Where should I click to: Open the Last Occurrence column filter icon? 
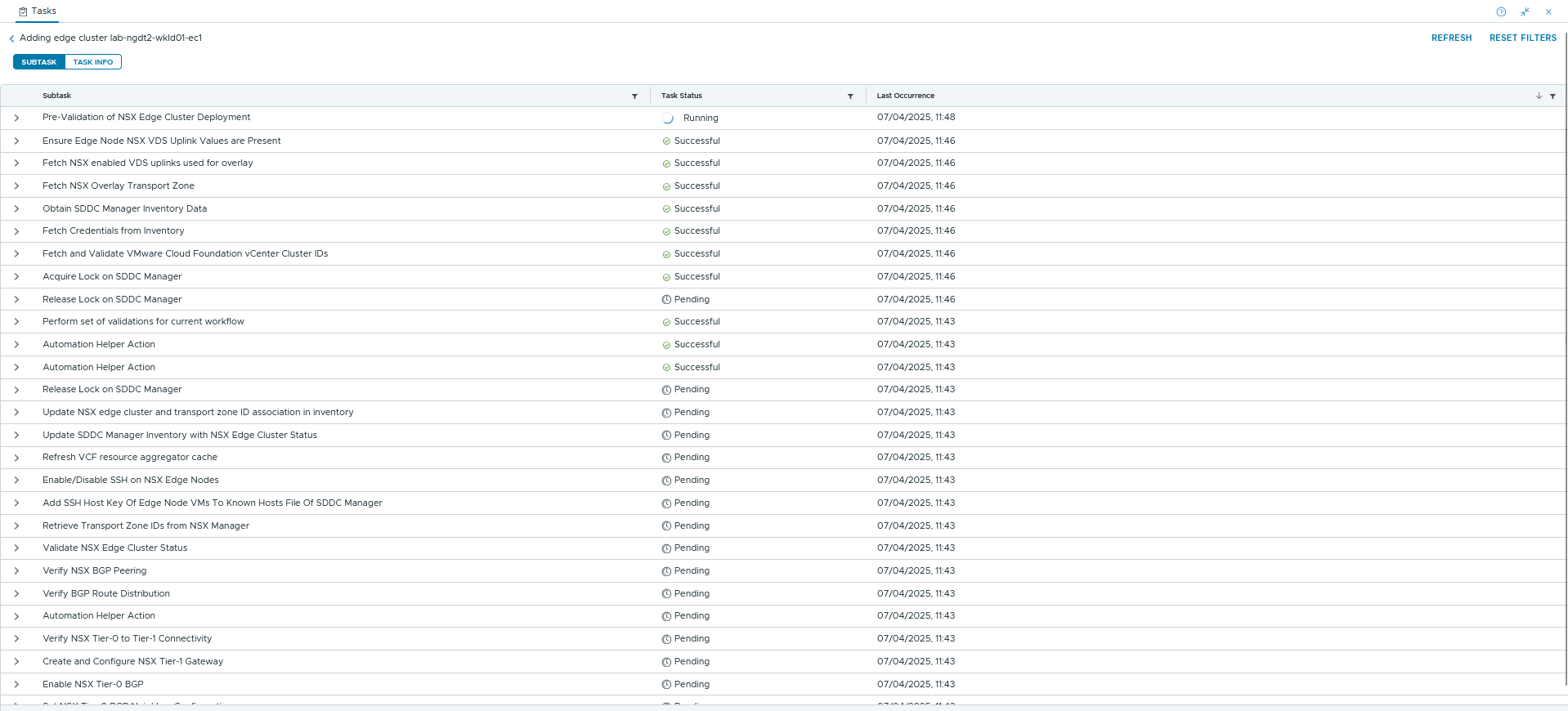[x=1552, y=96]
